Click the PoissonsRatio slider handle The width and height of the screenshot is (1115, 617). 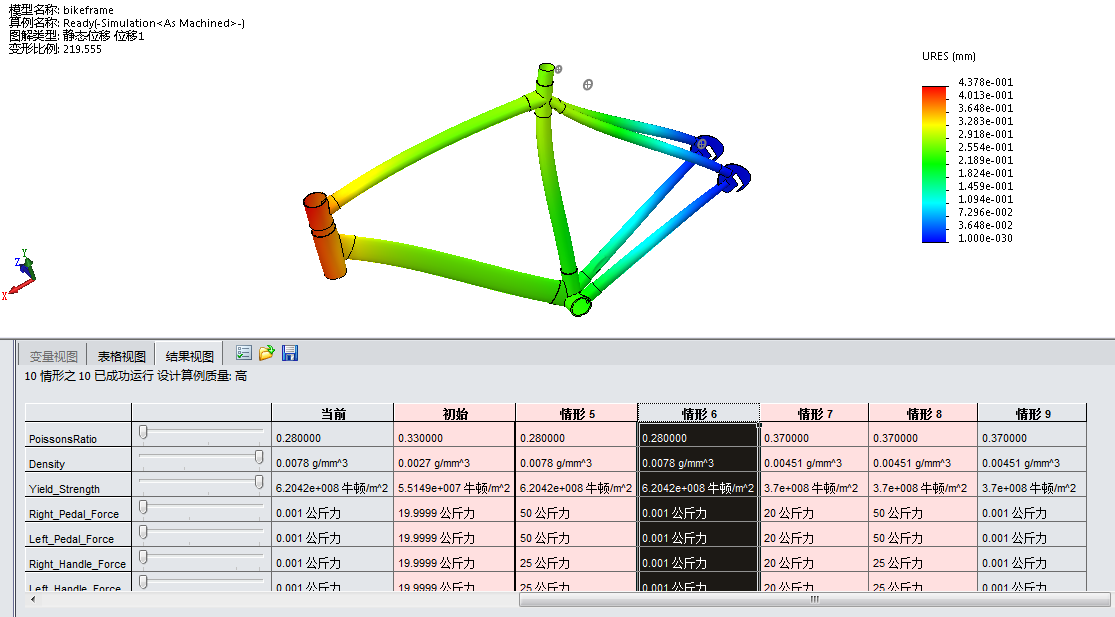143,432
